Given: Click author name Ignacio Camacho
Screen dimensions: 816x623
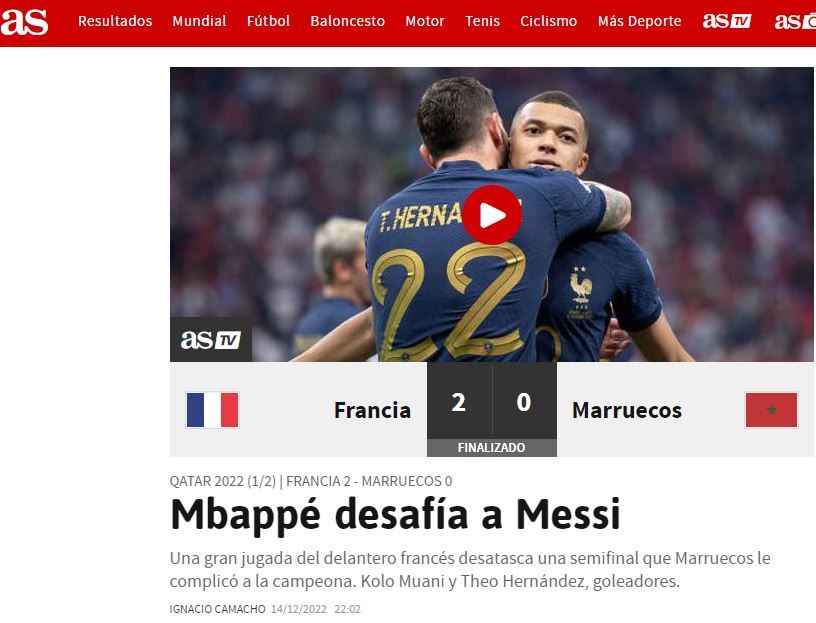Looking at the screenshot, I should (218, 609).
